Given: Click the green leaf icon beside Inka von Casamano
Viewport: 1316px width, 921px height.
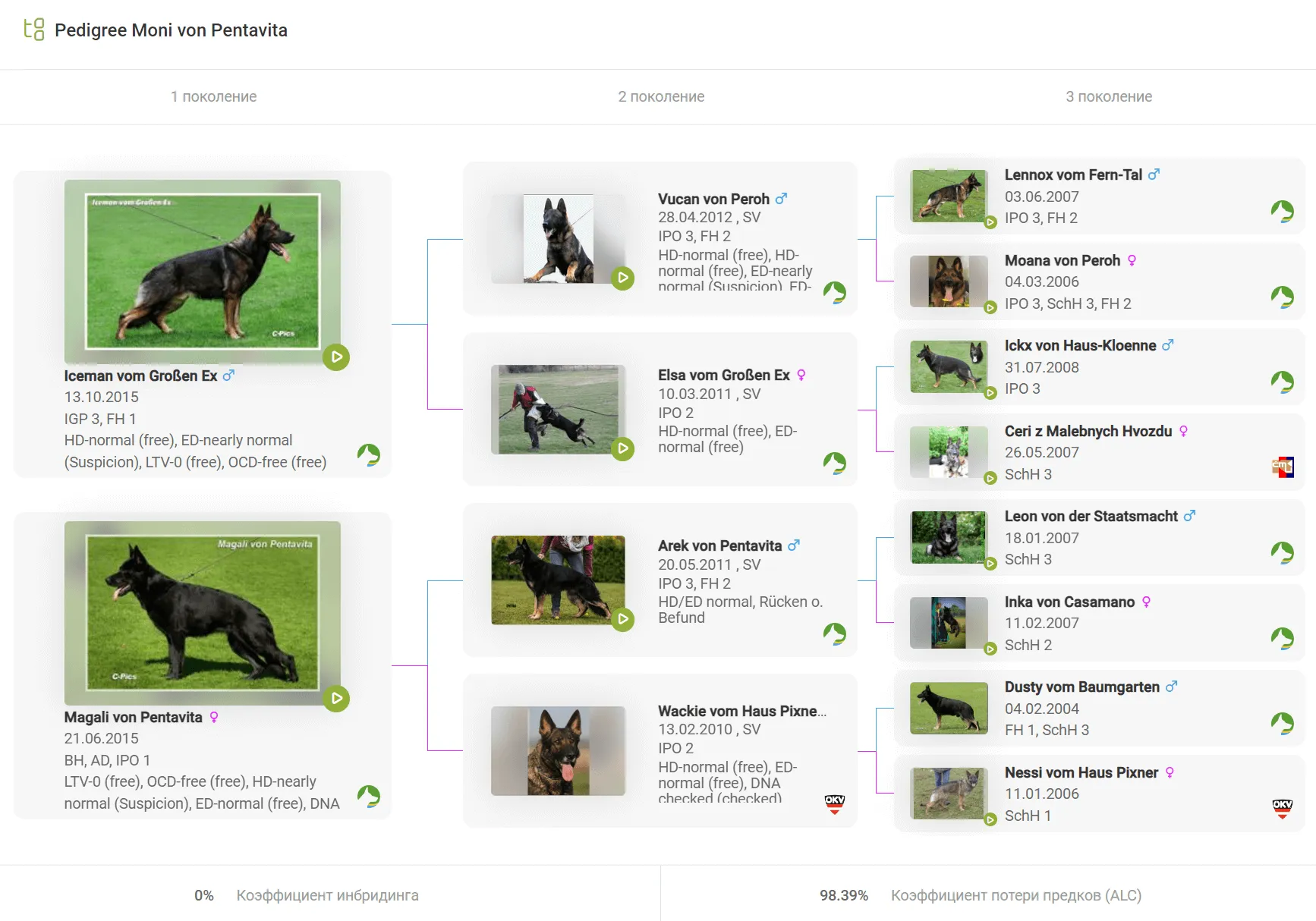Looking at the screenshot, I should point(1282,638).
